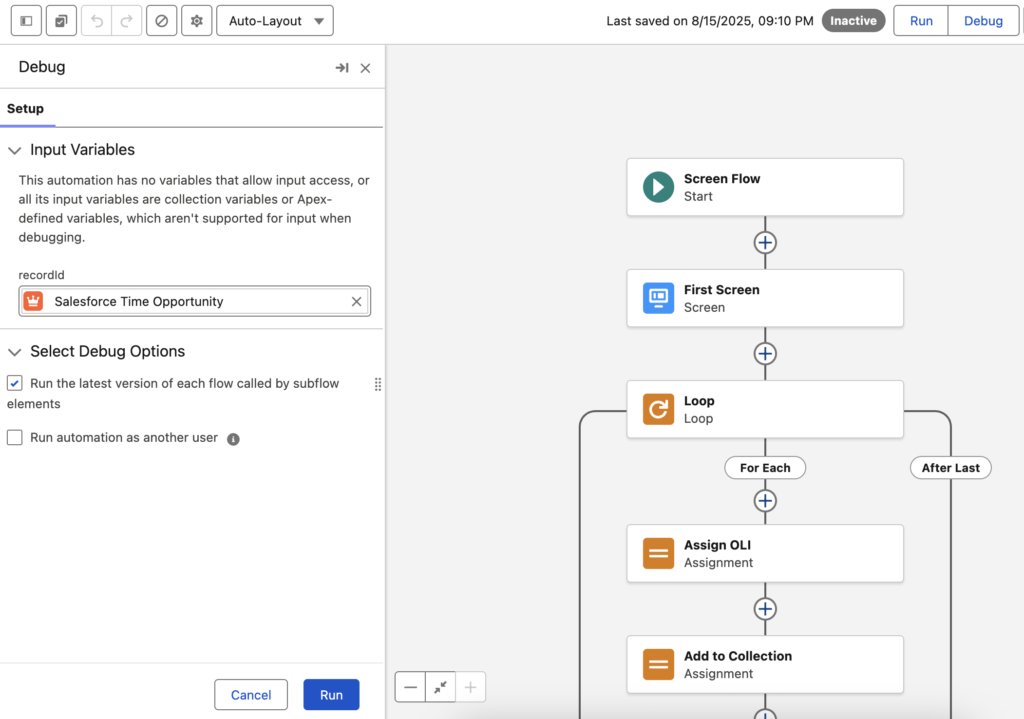
Task: Redo the last change
Action: [127, 21]
